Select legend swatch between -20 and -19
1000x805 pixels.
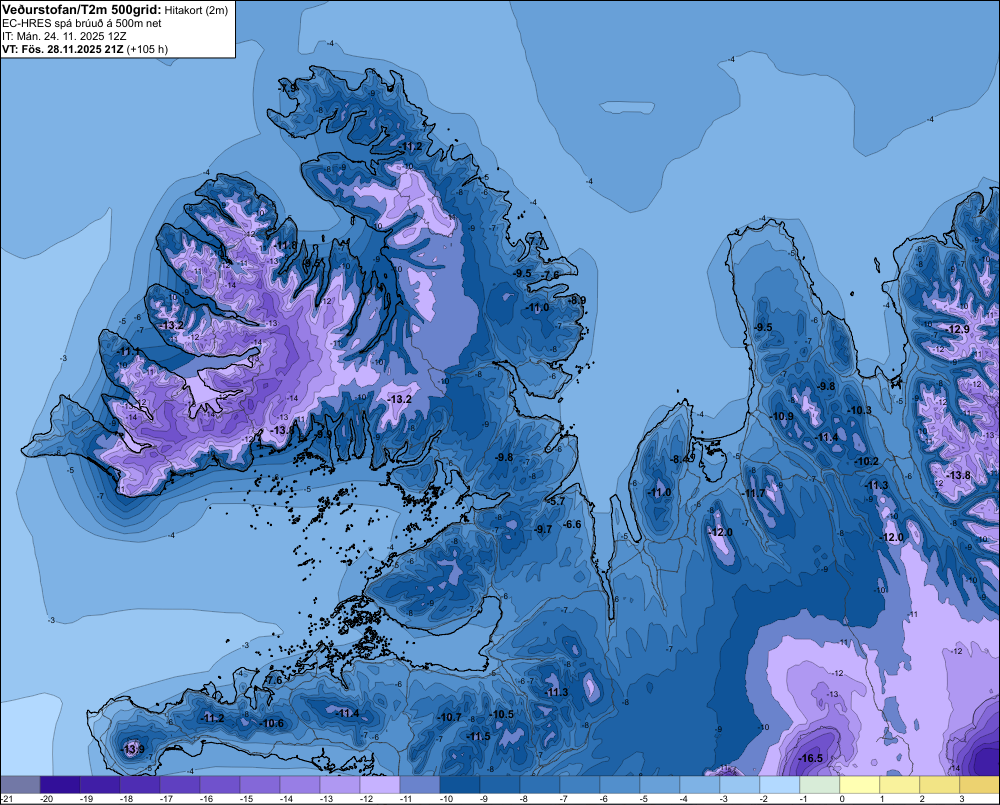pyautogui.click(x=60, y=784)
